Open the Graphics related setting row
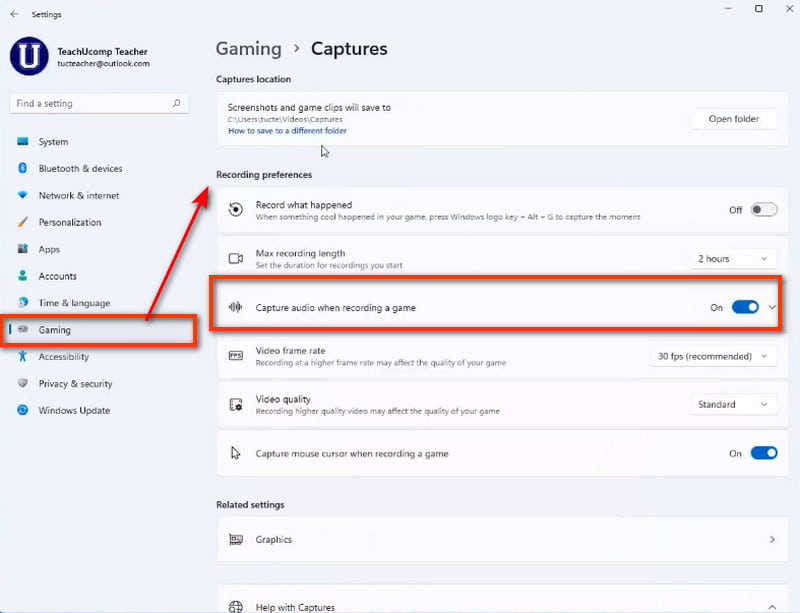The width and height of the screenshot is (800, 613). (503, 540)
